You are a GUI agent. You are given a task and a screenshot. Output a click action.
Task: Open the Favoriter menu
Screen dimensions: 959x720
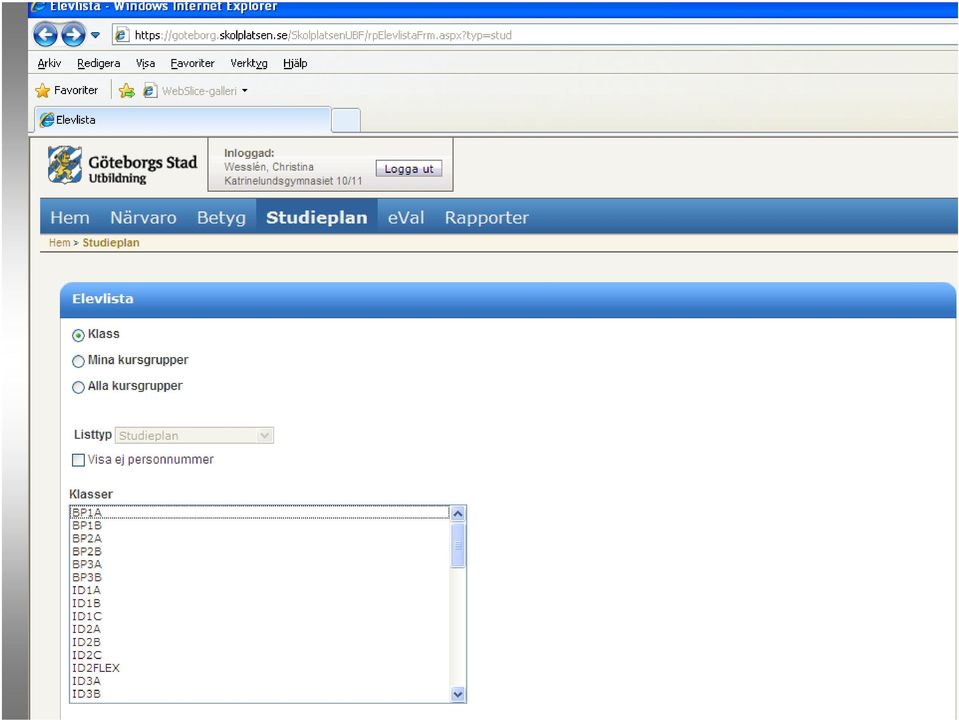pyautogui.click(x=192, y=63)
